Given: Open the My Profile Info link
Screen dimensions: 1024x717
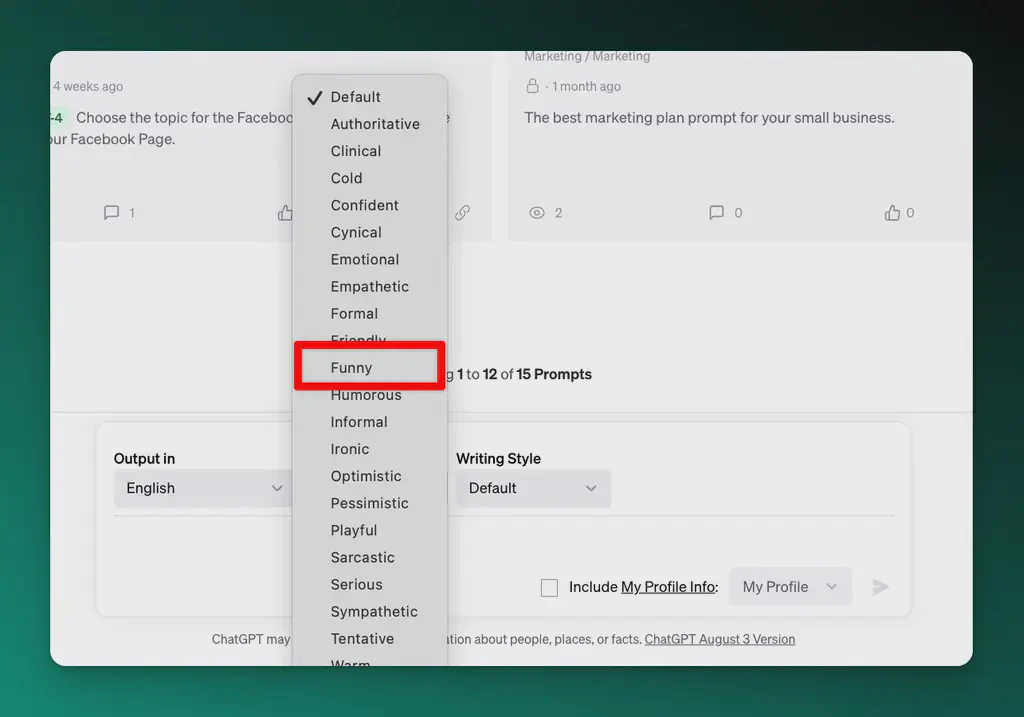Looking at the screenshot, I should pos(668,587).
